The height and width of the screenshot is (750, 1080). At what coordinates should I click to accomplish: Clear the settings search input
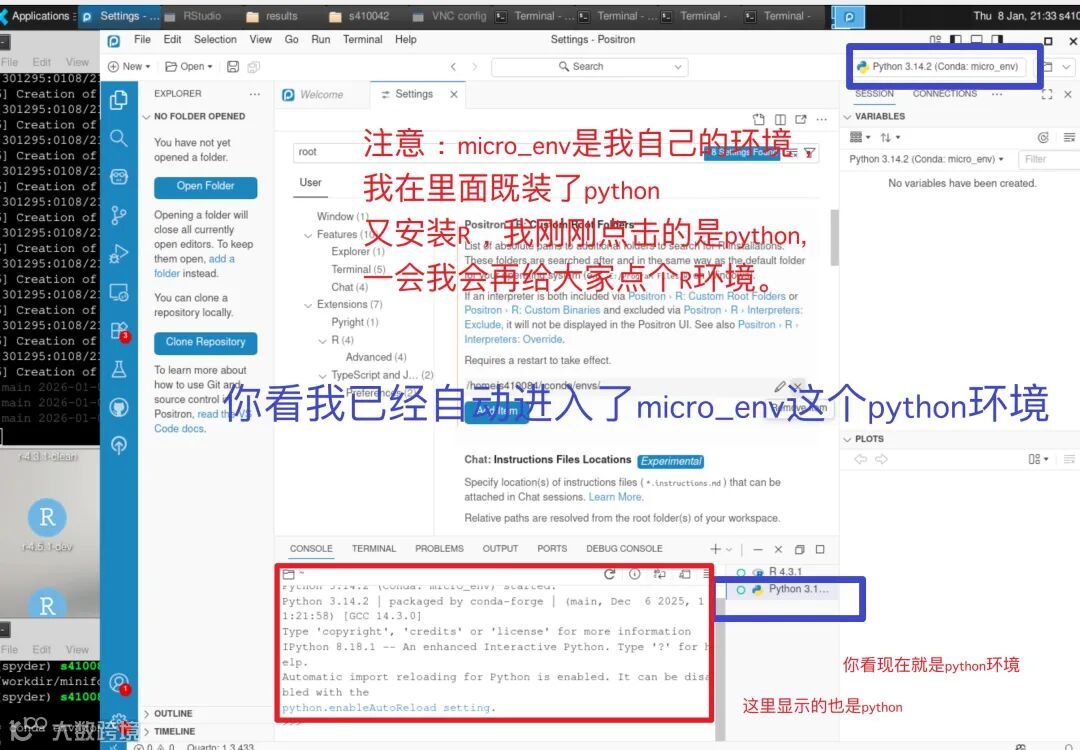point(791,152)
